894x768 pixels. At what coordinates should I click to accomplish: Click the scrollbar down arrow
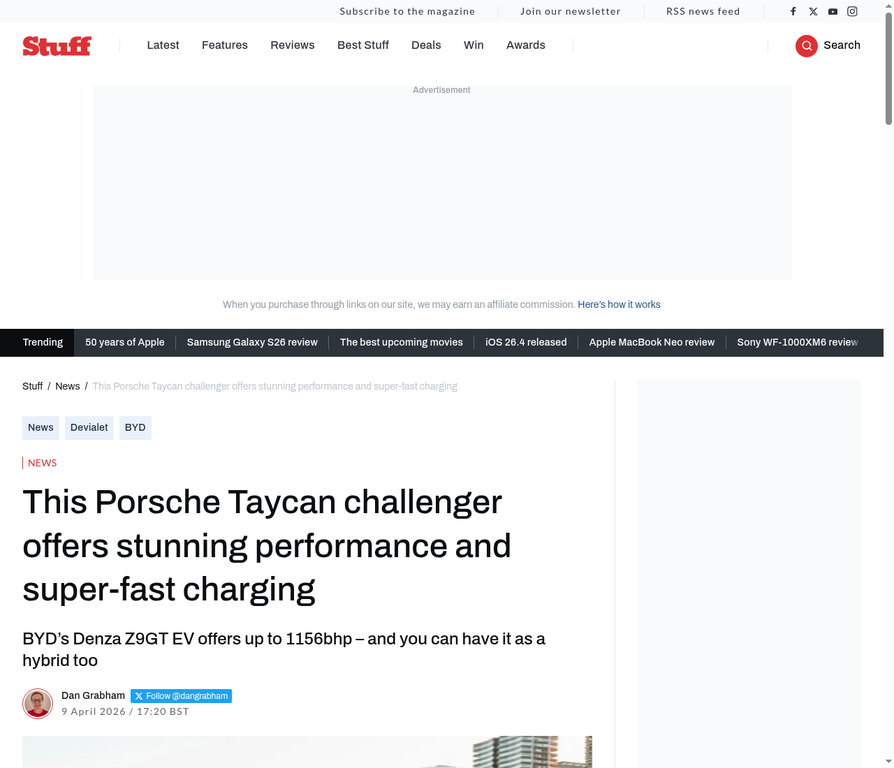888,762
